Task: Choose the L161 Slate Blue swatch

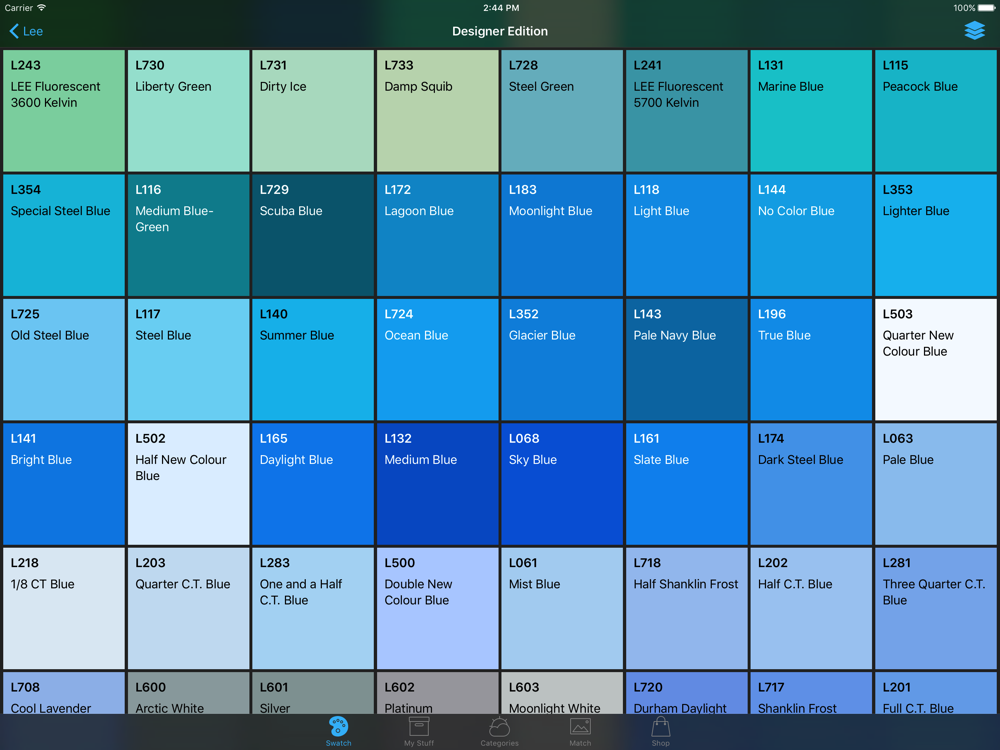Action: pyautogui.click(x=686, y=483)
